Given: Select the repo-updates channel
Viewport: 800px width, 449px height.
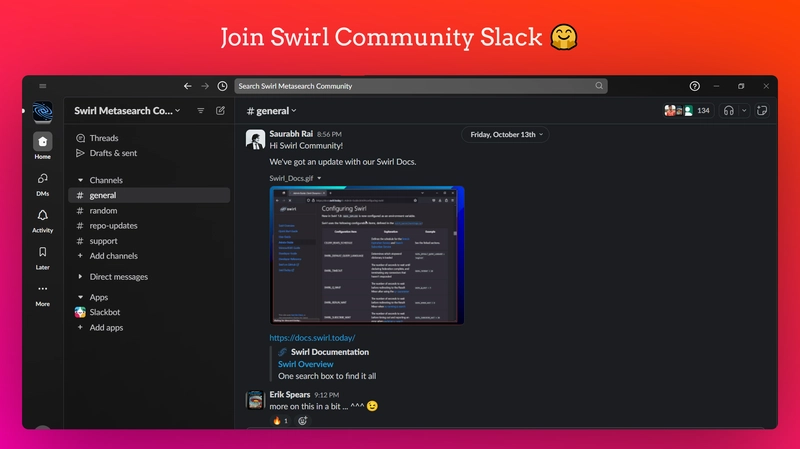Looking at the screenshot, I should pyautogui.click(x=149, y=226).
